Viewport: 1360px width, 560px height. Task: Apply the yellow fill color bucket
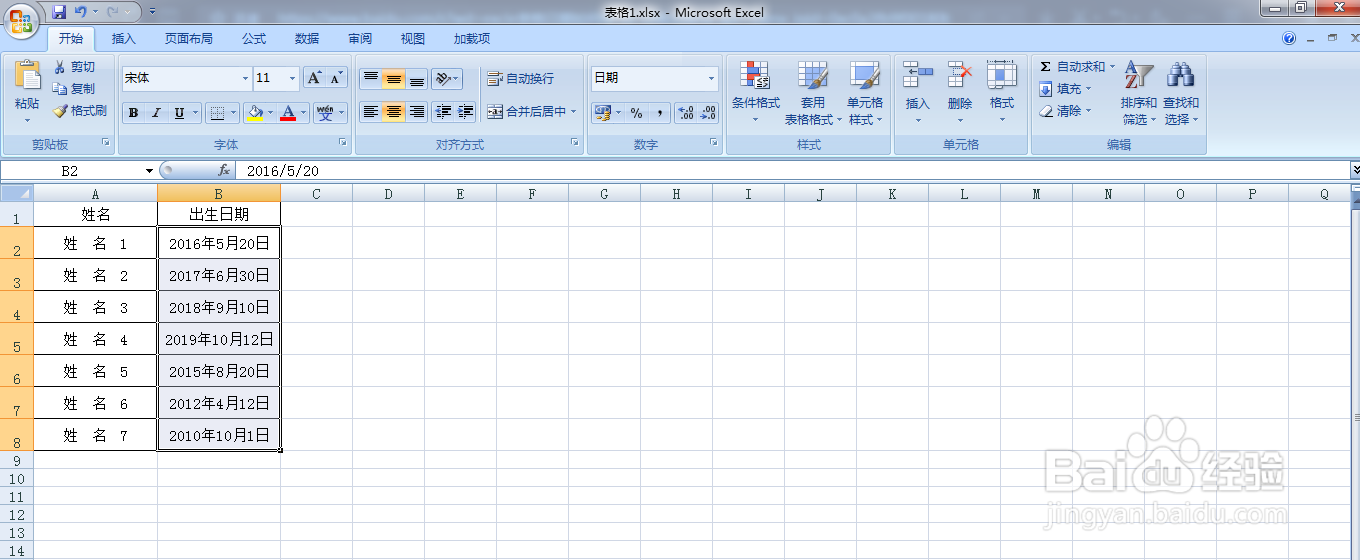[255, 113]
